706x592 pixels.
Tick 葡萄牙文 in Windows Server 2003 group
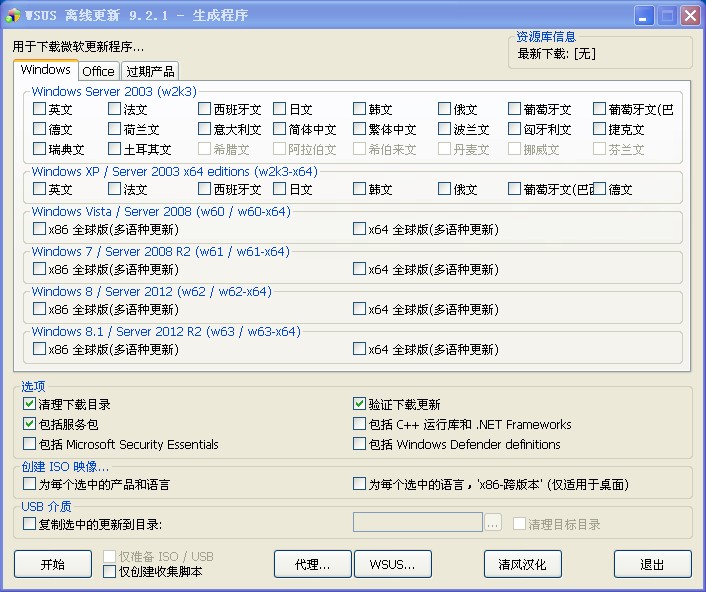[x=514, y=108]
